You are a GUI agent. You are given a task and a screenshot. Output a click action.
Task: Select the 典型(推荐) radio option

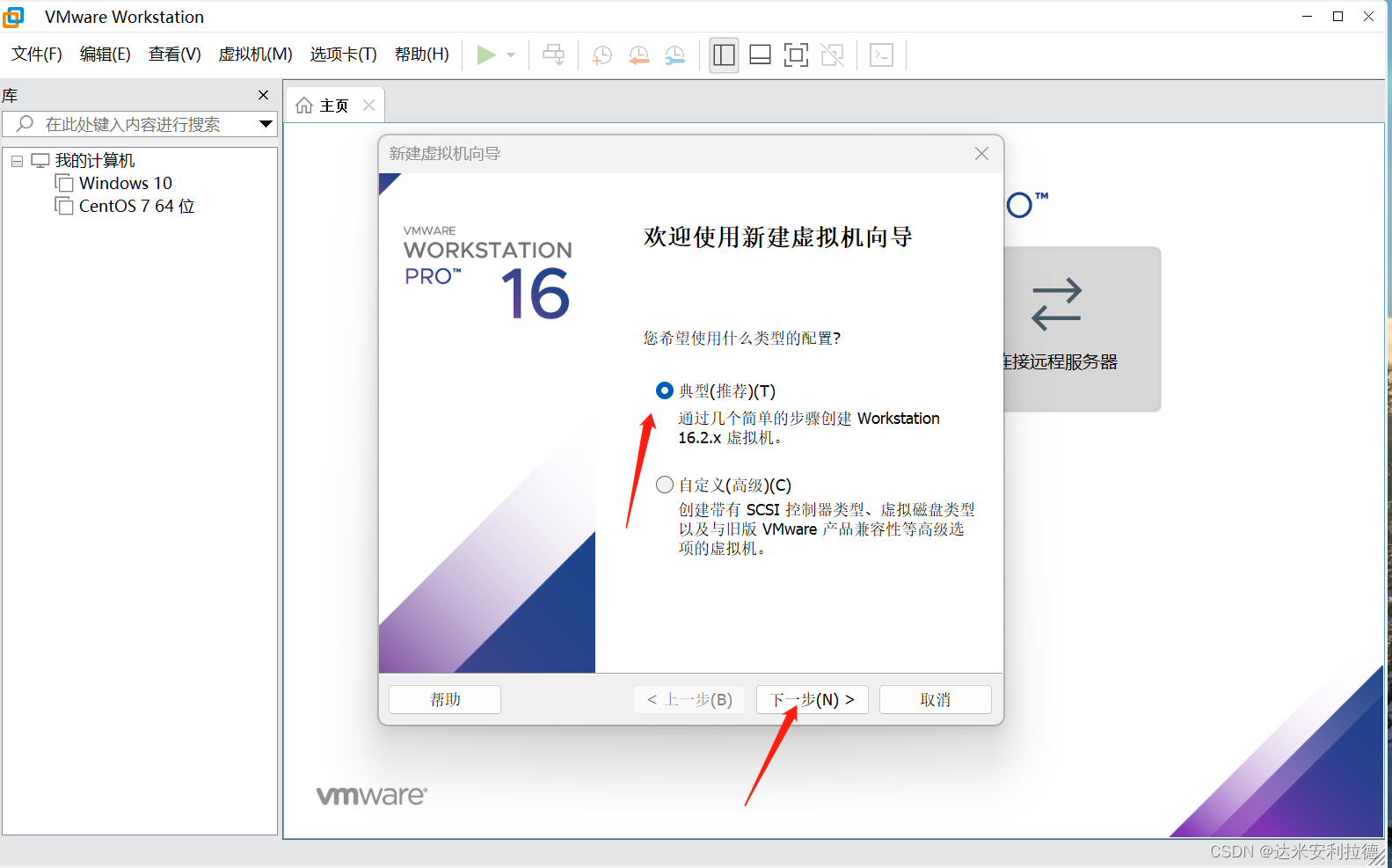coord(665,390)
